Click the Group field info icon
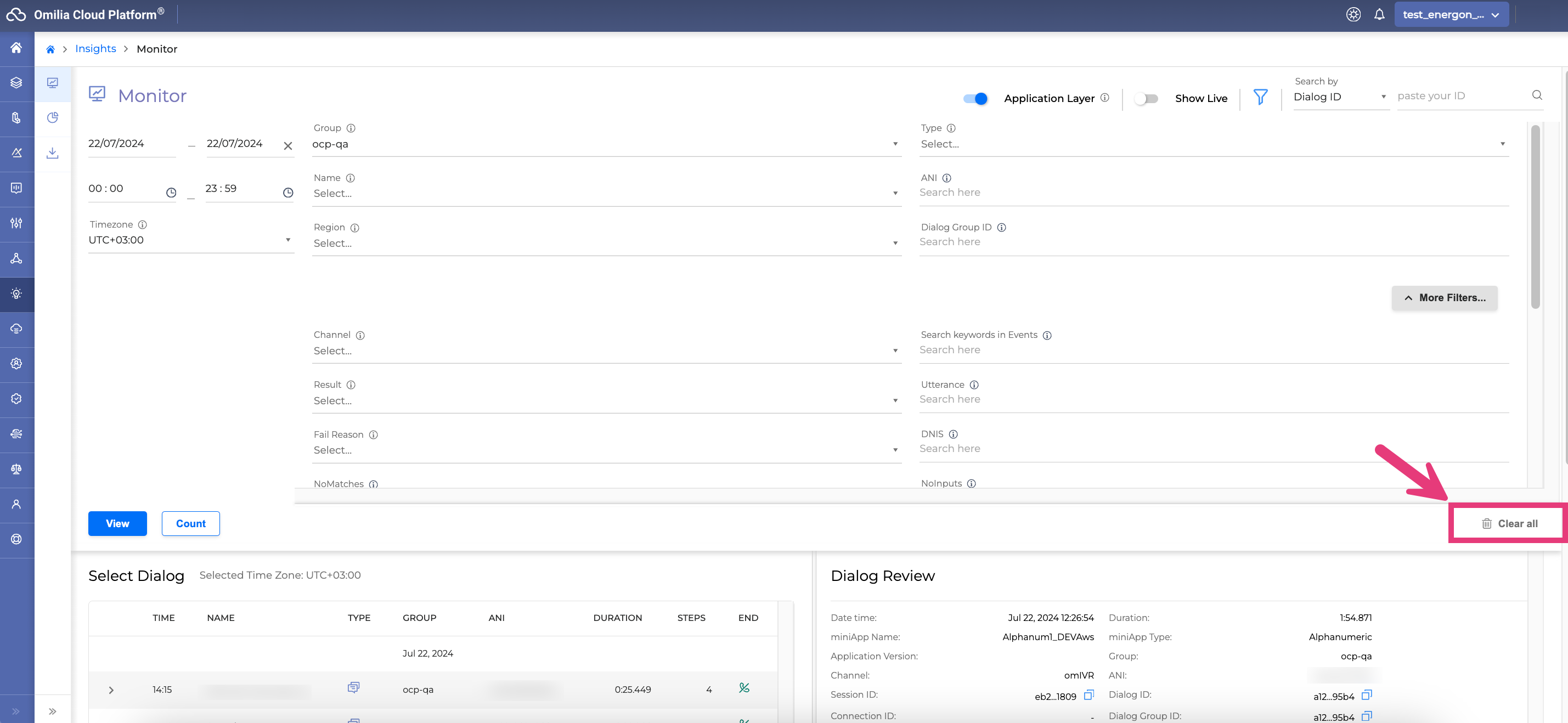Viewport: 1568px width, 723px height. click(351, 128)
